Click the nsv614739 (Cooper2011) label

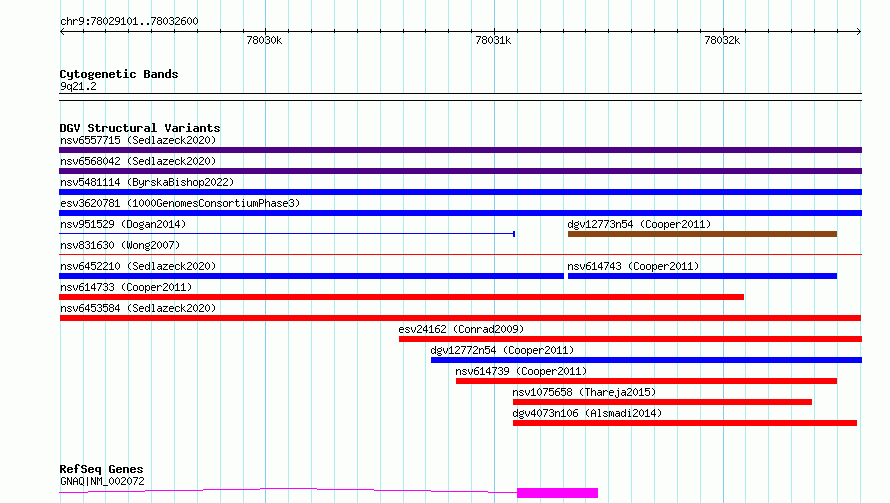[x=521, y=371]
